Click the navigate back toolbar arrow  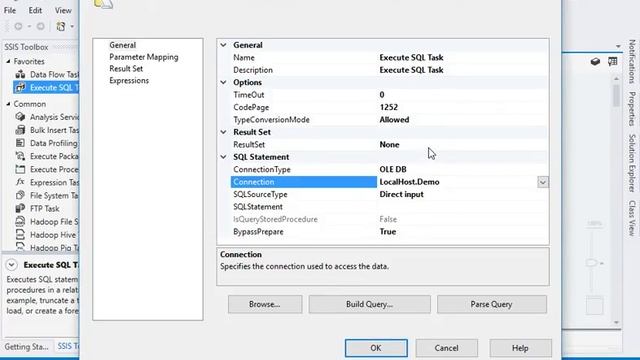(18, 27)
